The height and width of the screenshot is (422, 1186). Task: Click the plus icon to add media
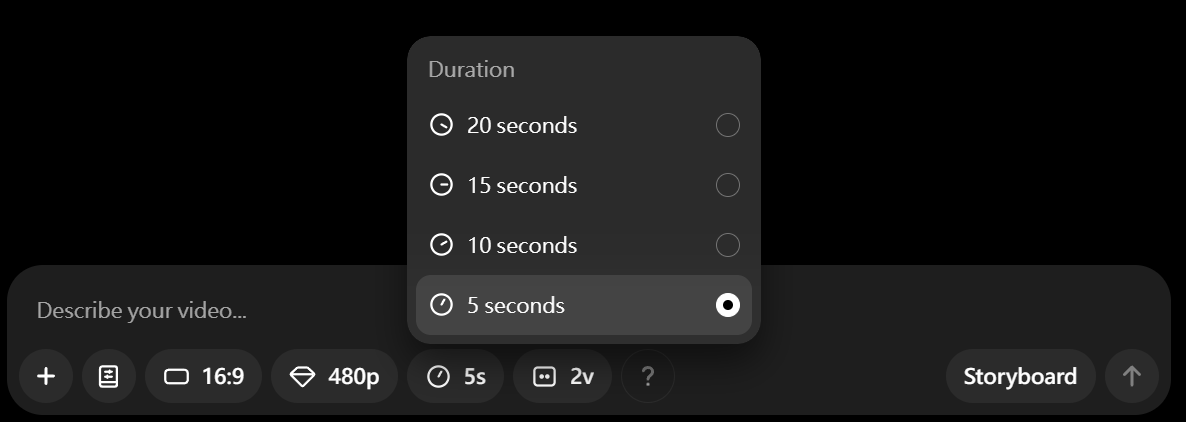click(x=46, y=376)
